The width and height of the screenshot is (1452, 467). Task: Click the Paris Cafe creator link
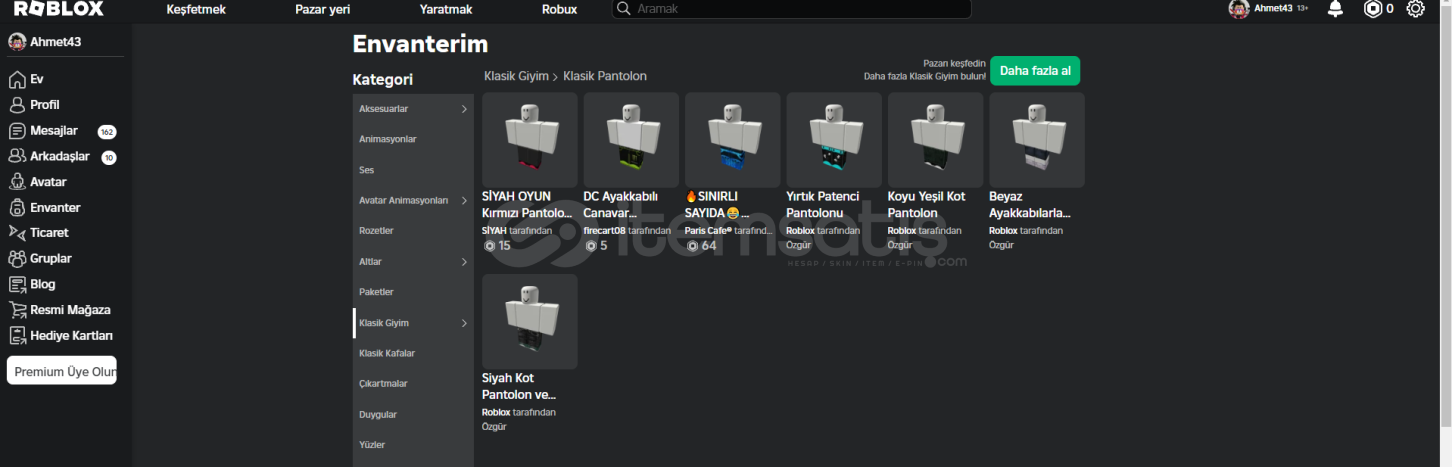click(x=708, y=231)
